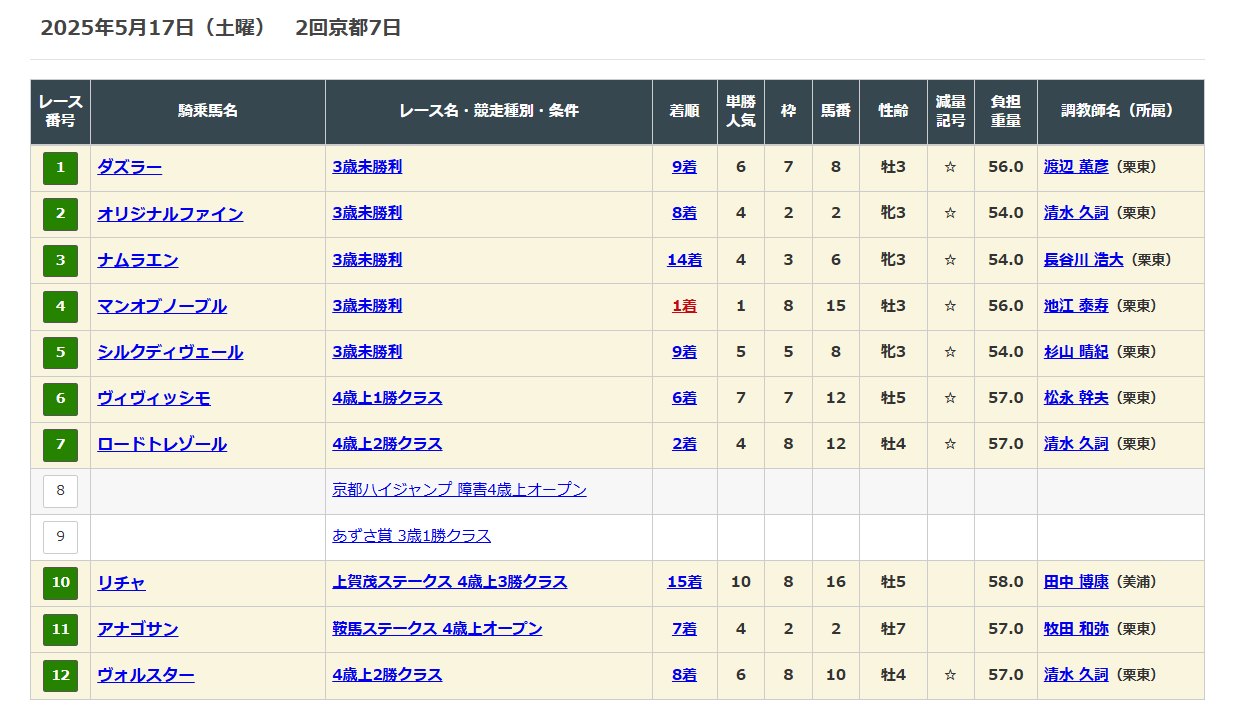Image resolution: width=1243 pixels, height=724 pixels.
Task: Click the 15着 result link
Action: click(x=684, y=582)
